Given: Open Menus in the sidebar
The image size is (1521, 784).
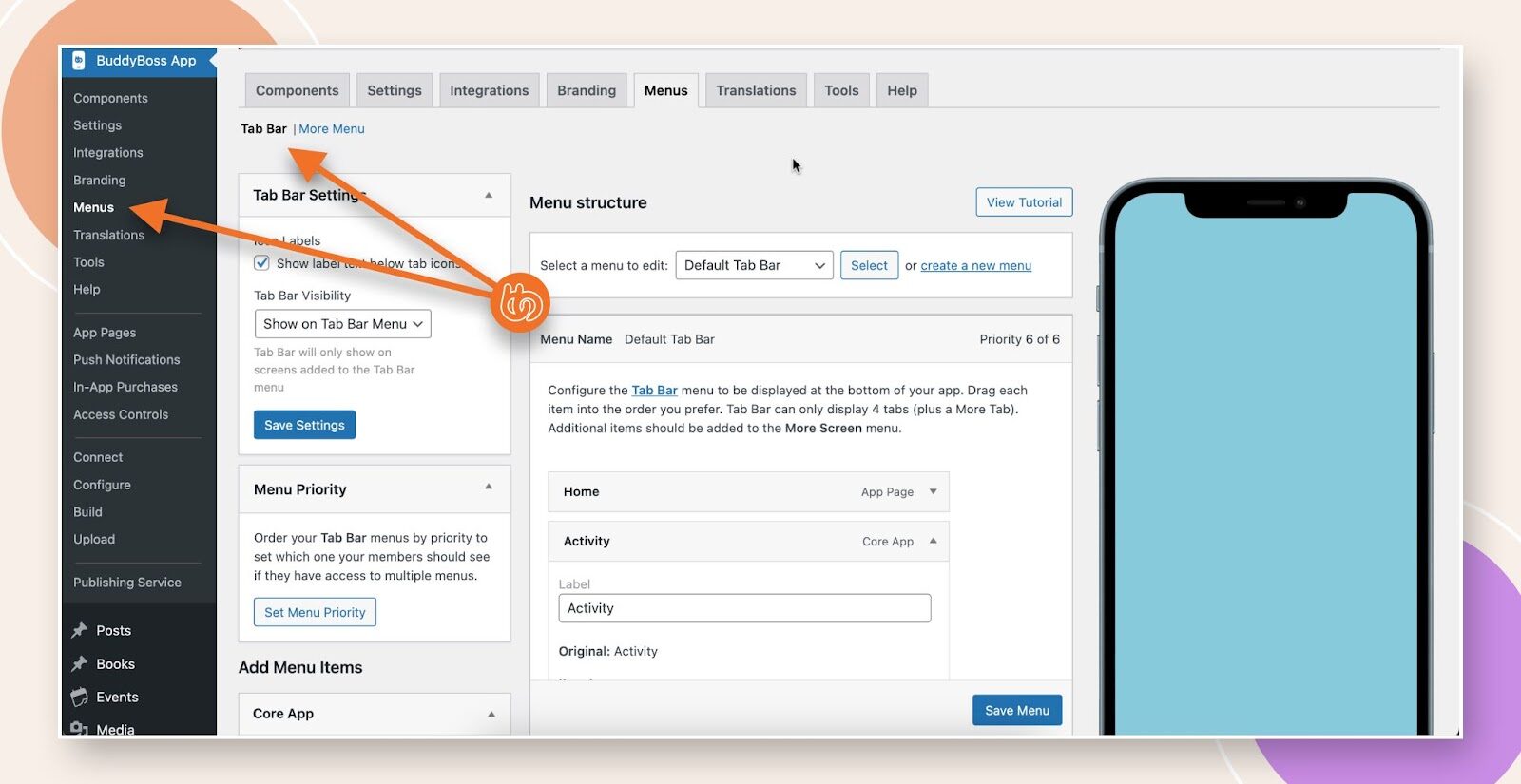Looking at the screenshot, I should coord(93,207).
